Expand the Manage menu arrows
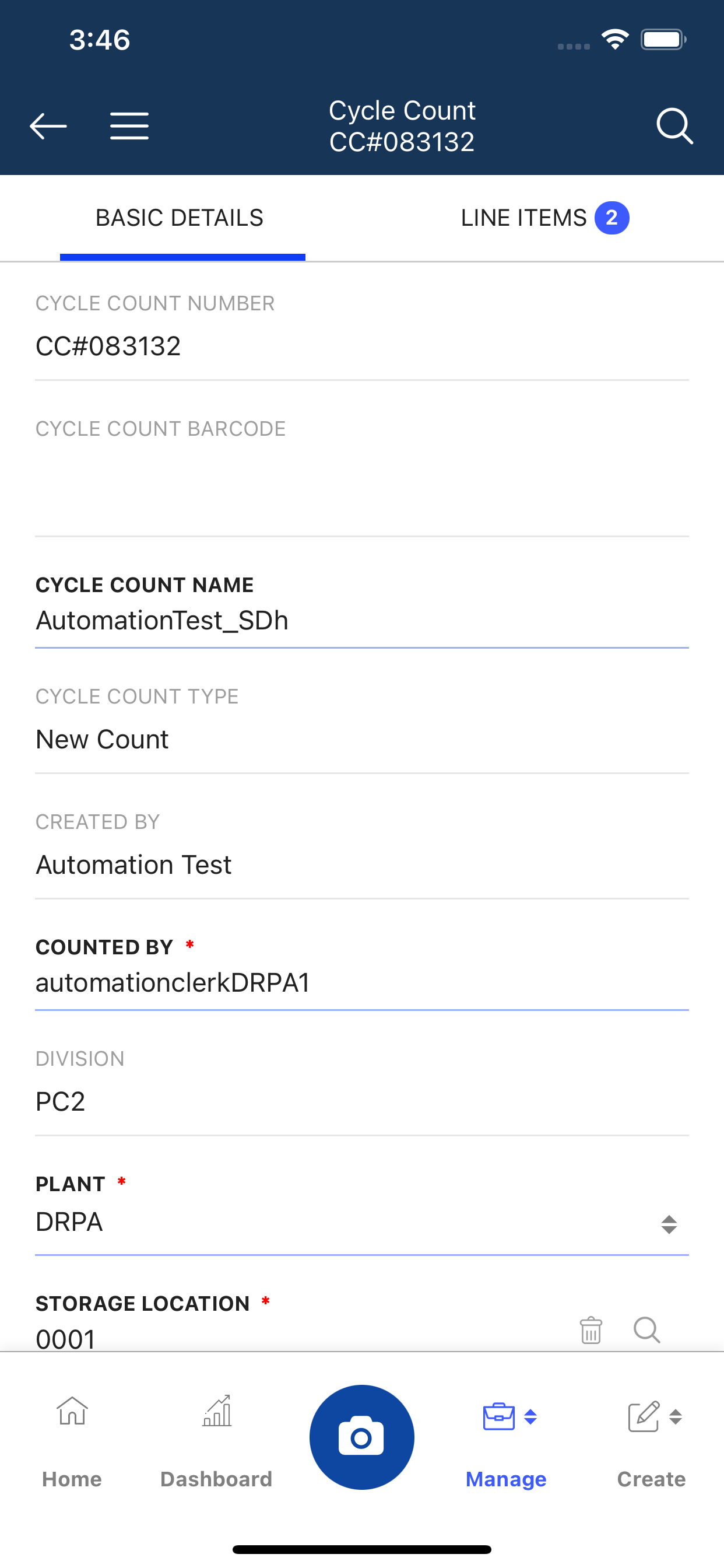Viewport: 724px width, 1568px height. tap(530, 1417)
